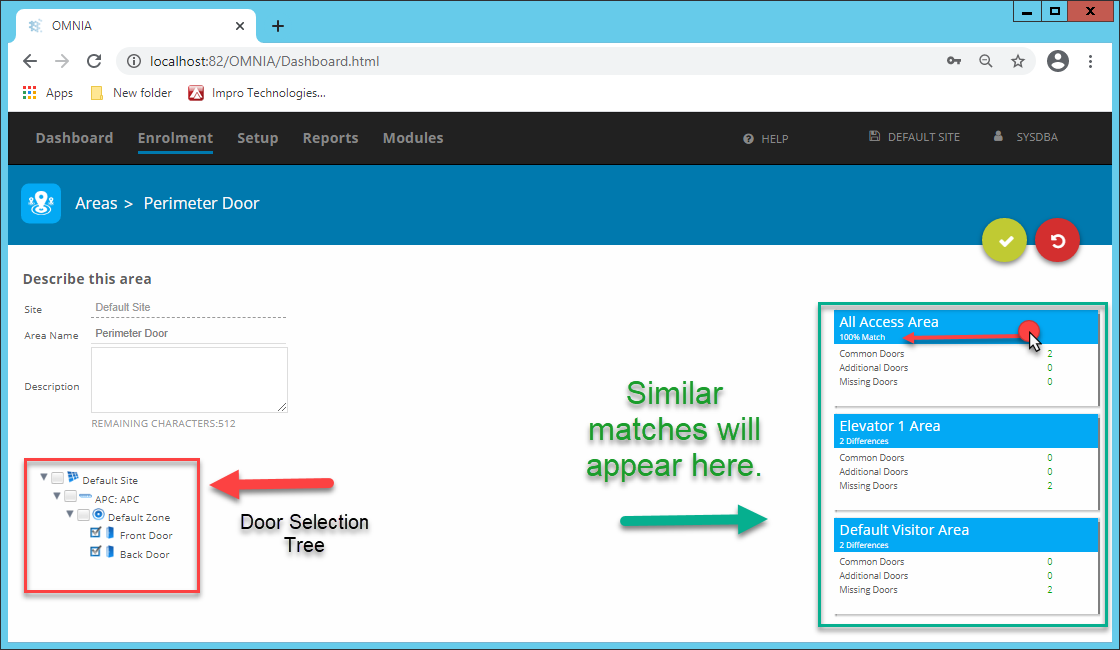The width and height of the screenshot is (1120, 650).
Task: Select the All Access Area match card
Action: point(966,358)
